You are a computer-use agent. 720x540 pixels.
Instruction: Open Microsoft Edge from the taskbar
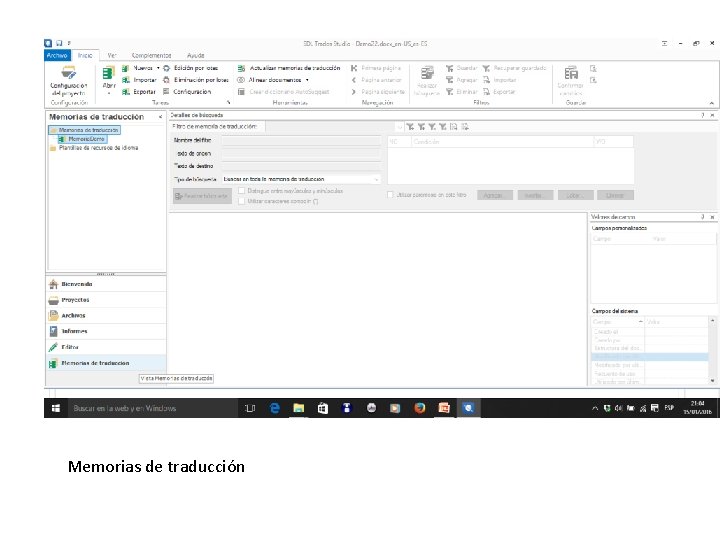click(275, 408)
